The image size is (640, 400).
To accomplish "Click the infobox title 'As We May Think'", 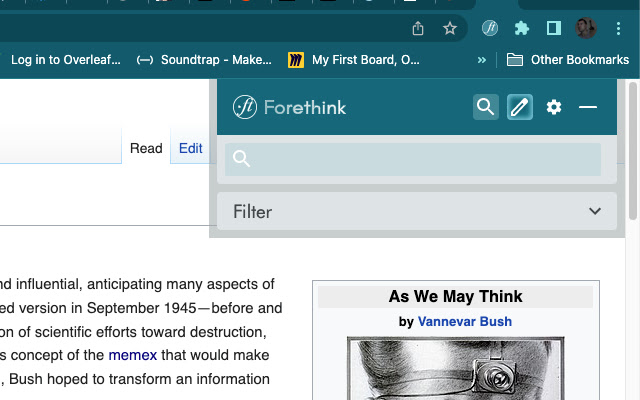I will pyautogui.click(x=456, y=296).
